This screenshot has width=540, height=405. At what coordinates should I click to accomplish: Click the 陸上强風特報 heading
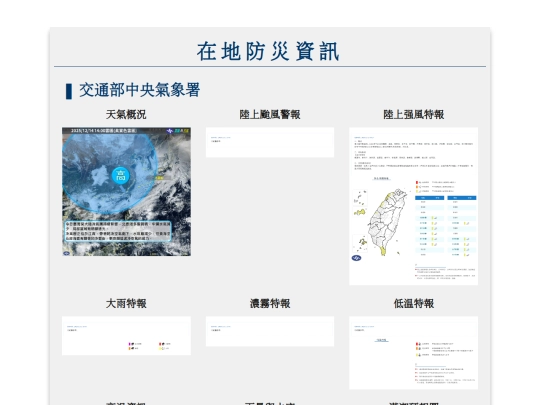pyautogui.click(x=414, y=115)
